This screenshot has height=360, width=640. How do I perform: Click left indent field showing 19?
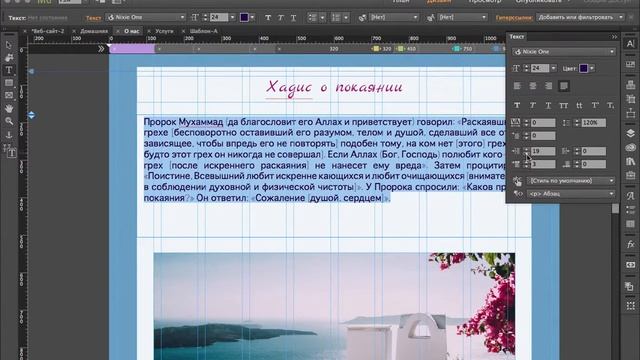point(543,151)
